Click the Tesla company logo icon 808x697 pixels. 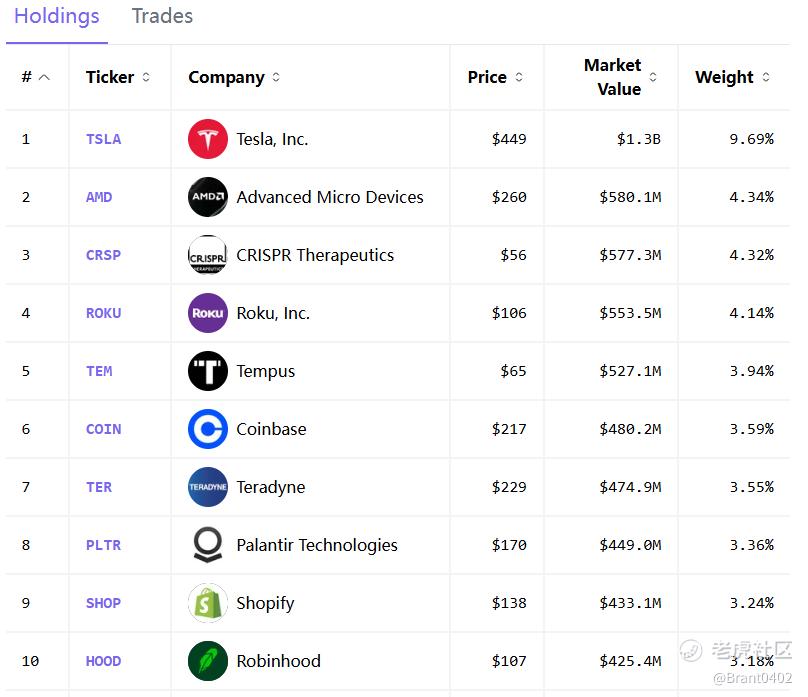[208, 139]
